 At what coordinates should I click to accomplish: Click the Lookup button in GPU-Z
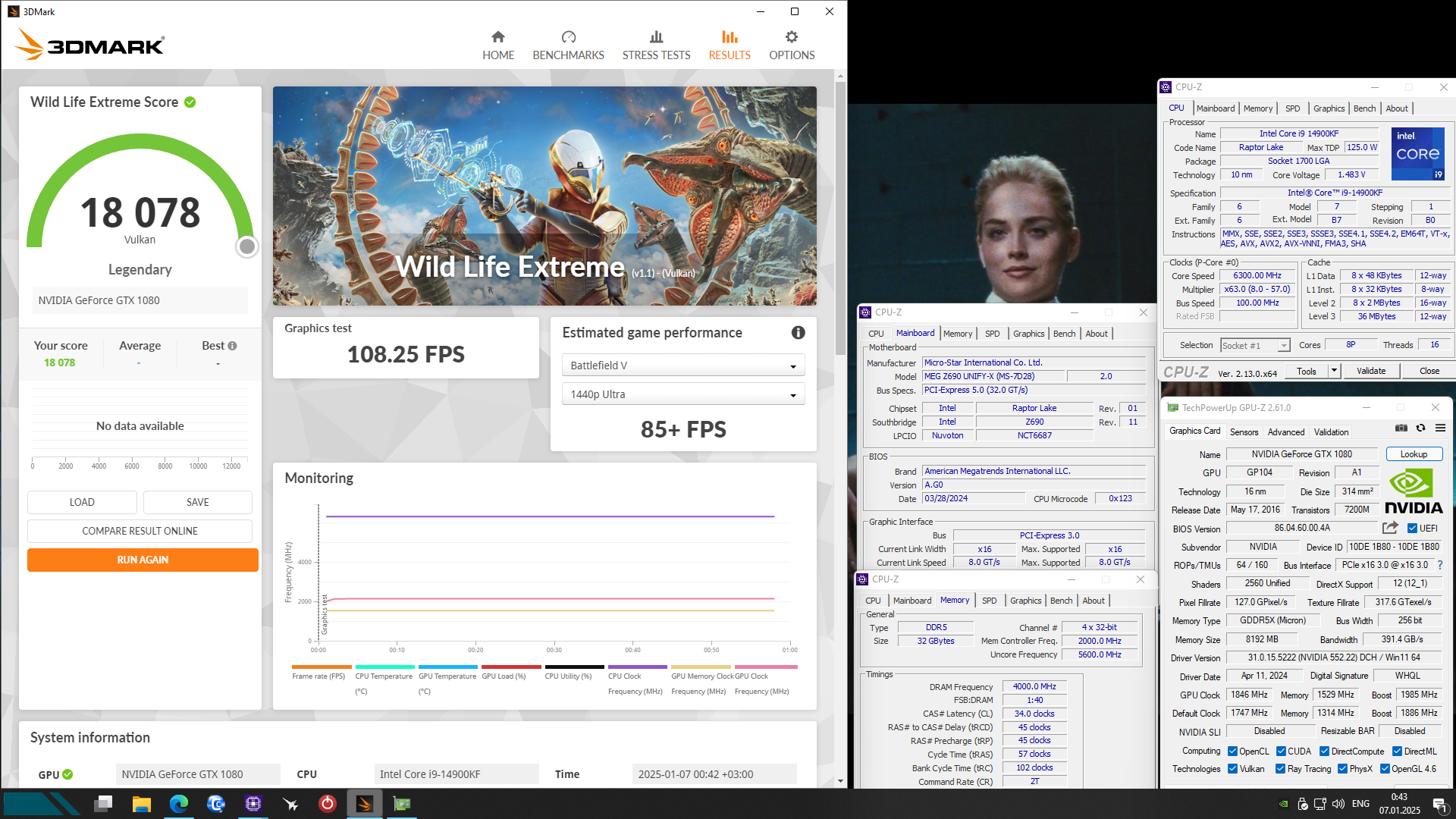[1414, 453]
